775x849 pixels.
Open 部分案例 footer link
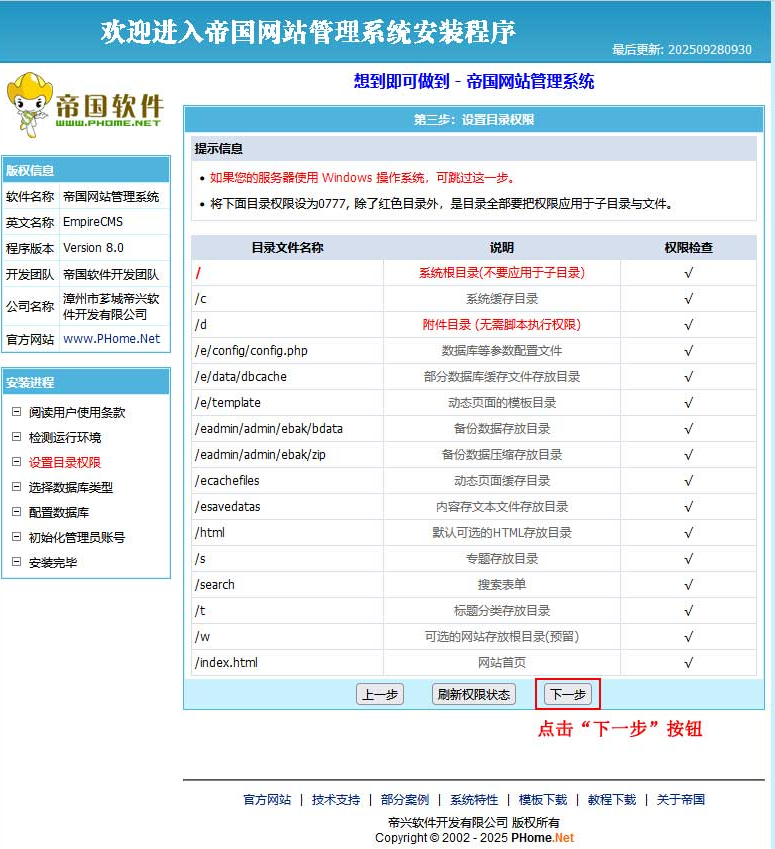[x=405, y=800]
